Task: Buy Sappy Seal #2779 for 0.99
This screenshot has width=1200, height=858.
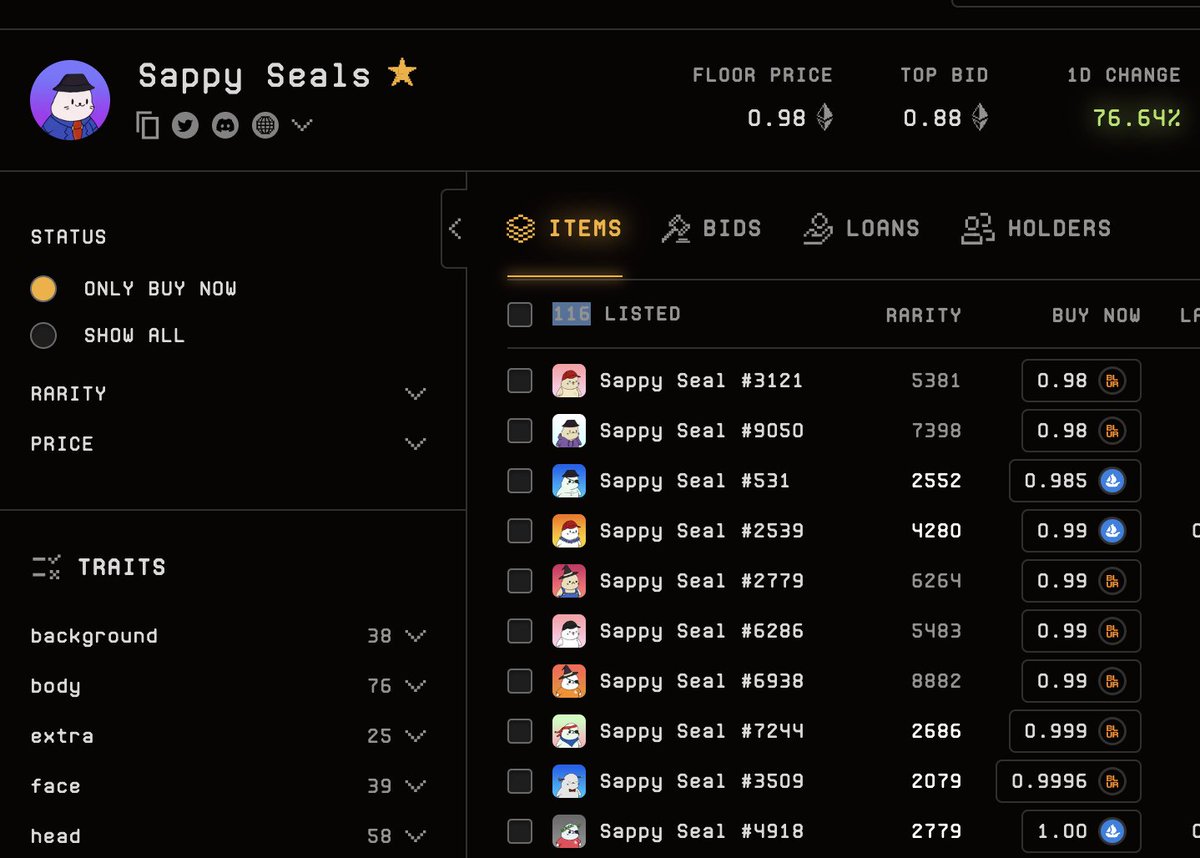Action: point(1081,581)
